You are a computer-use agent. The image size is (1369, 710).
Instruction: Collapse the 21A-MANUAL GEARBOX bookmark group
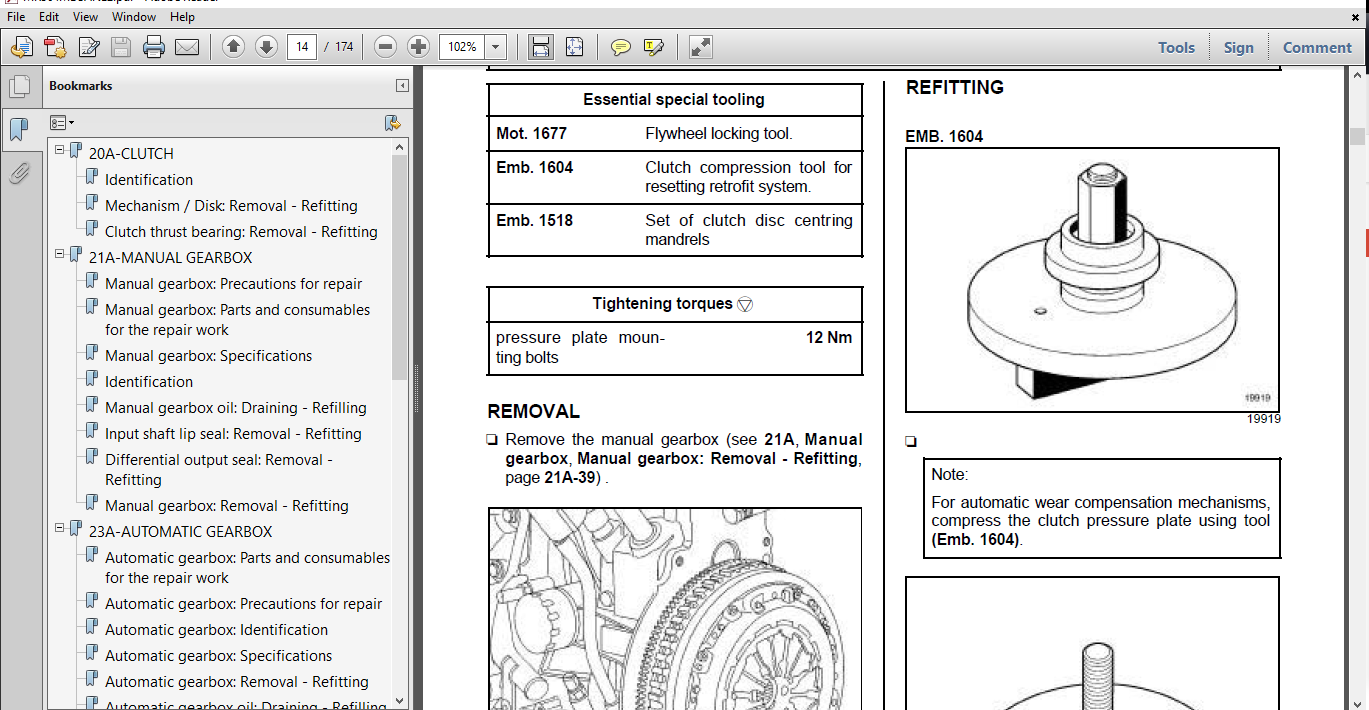click(x=60, y=254)
